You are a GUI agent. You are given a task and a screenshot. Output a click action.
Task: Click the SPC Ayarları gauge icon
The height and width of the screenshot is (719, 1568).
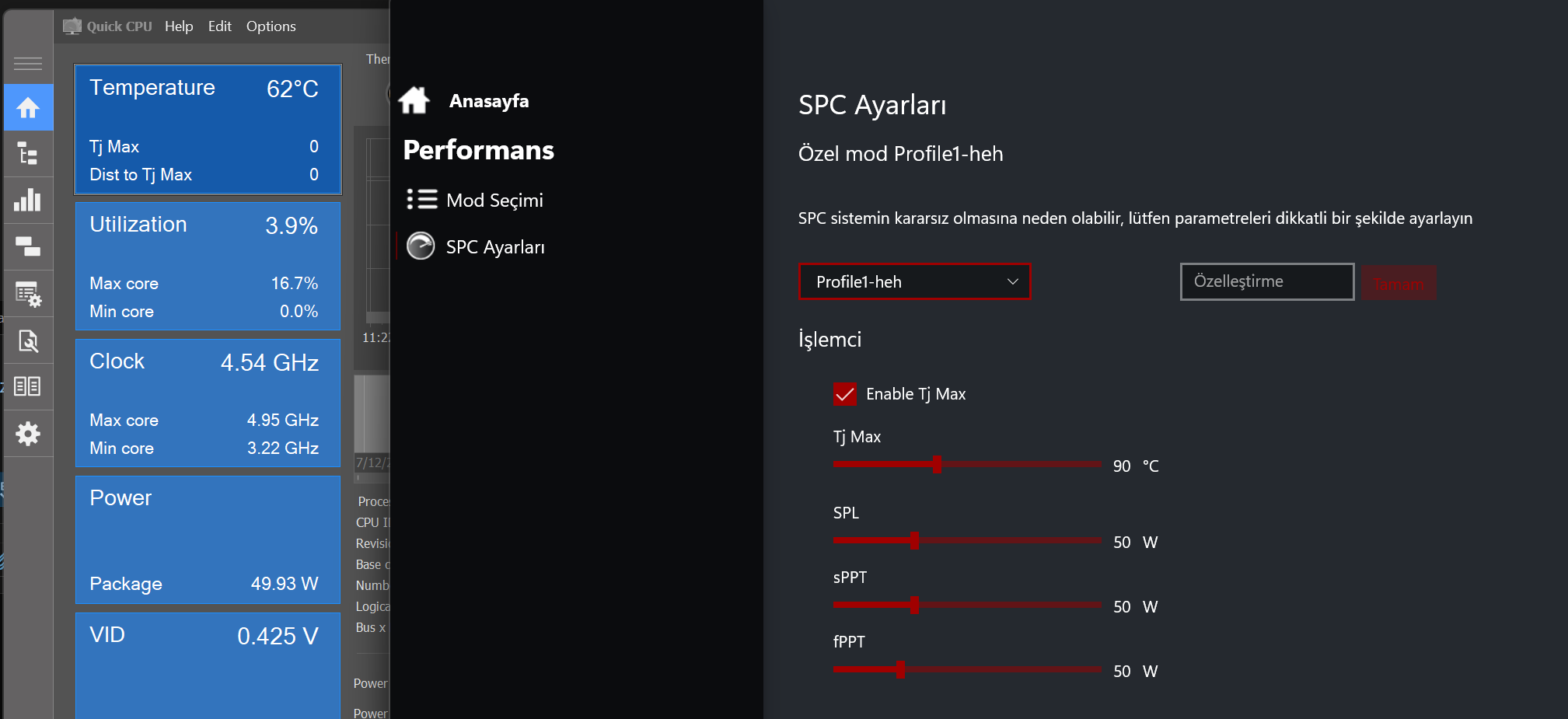coord(421,246)
